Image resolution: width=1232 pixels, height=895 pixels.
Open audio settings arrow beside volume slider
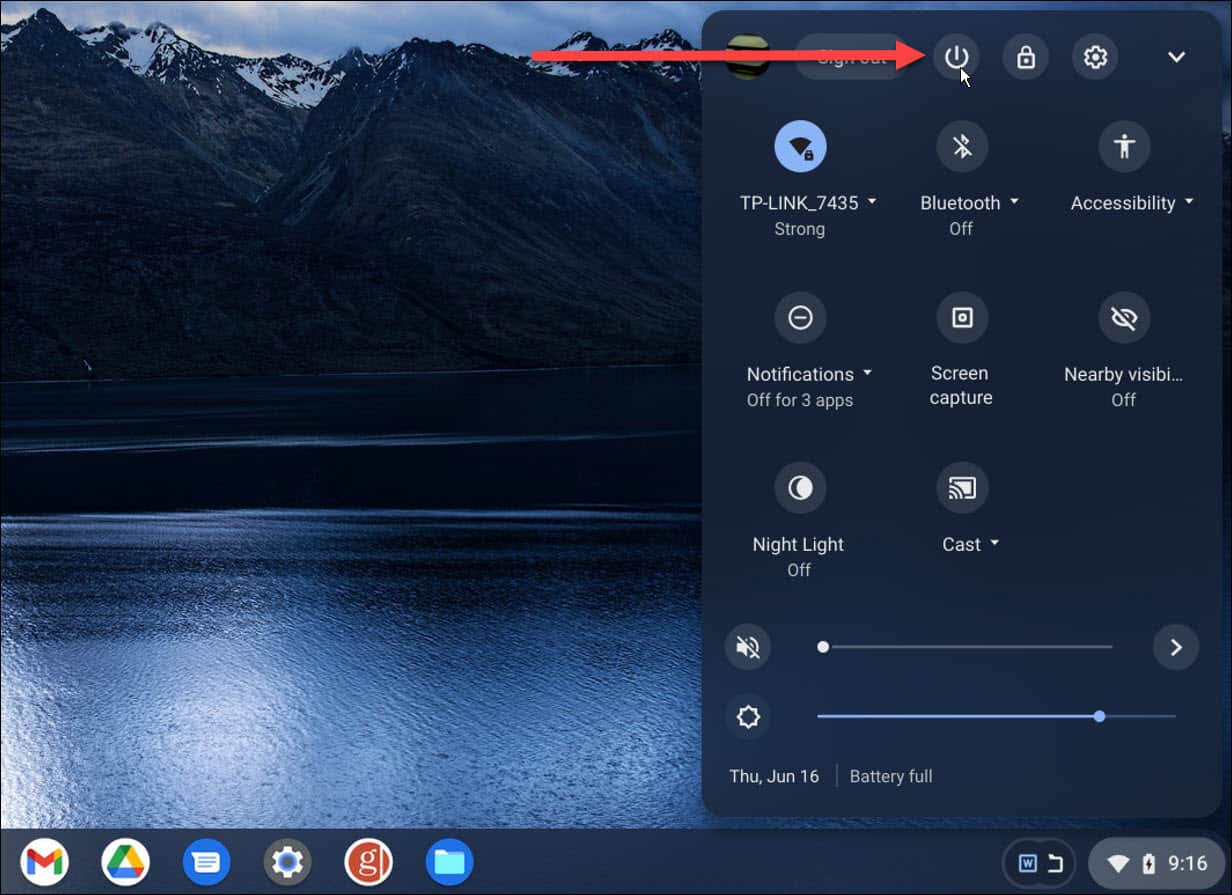(1176, 647)
